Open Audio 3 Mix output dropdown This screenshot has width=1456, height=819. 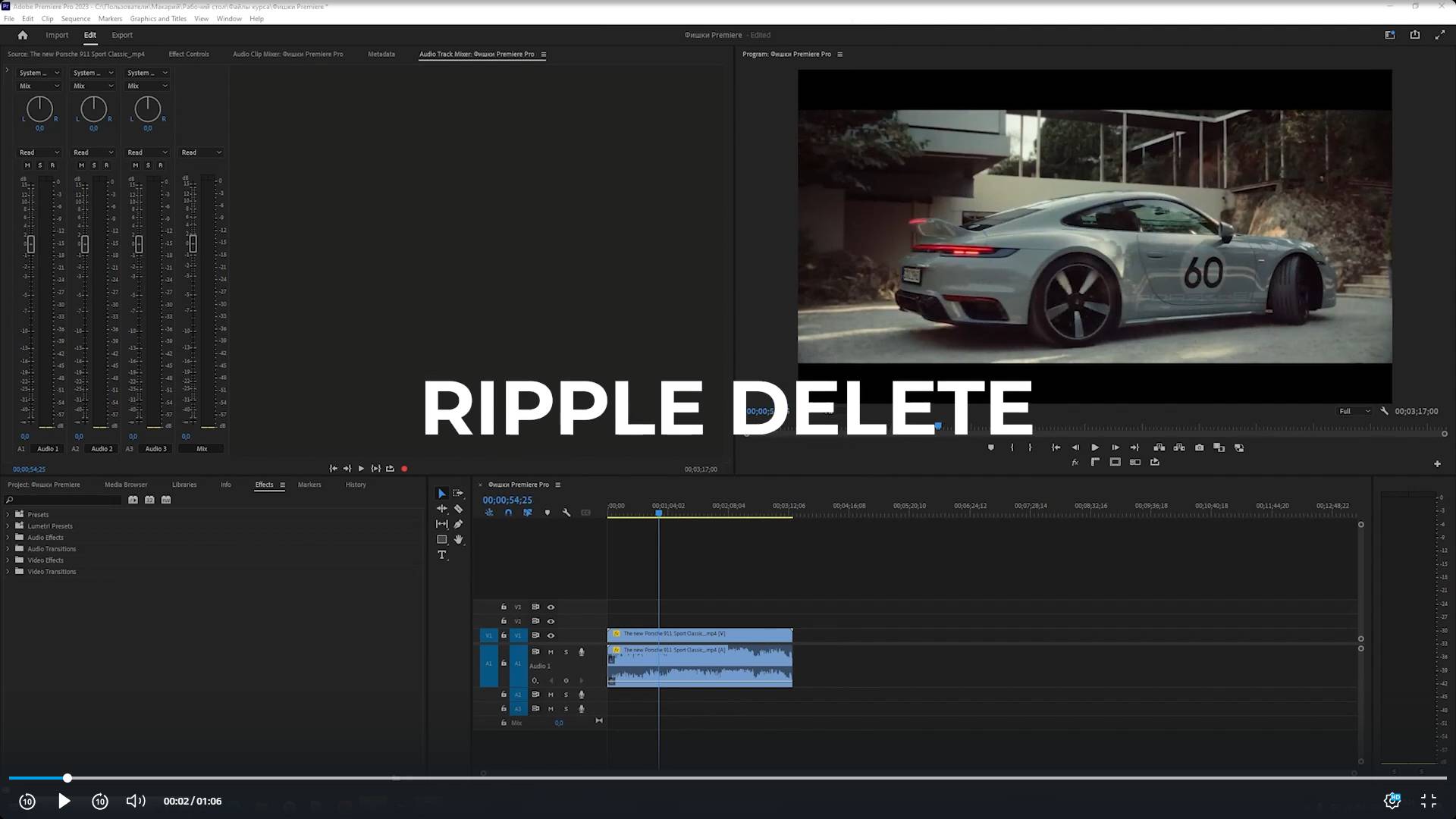(147, 86)
